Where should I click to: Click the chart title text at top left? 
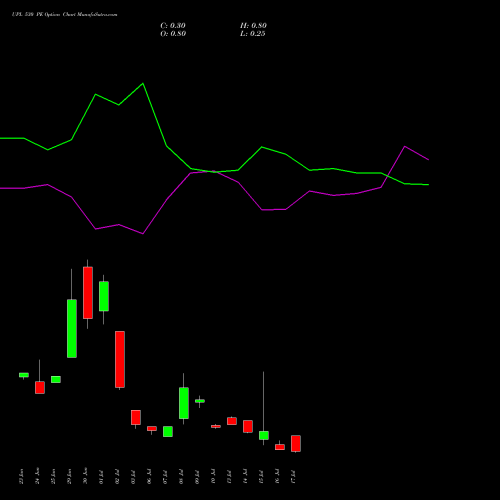coord(64,14)
